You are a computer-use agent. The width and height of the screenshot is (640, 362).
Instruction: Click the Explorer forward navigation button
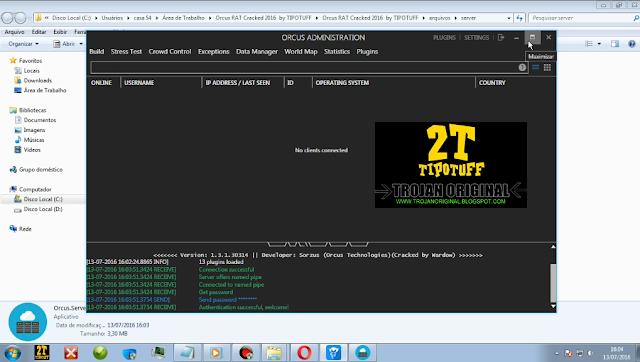pyautogui.click(x=20, y=18)
